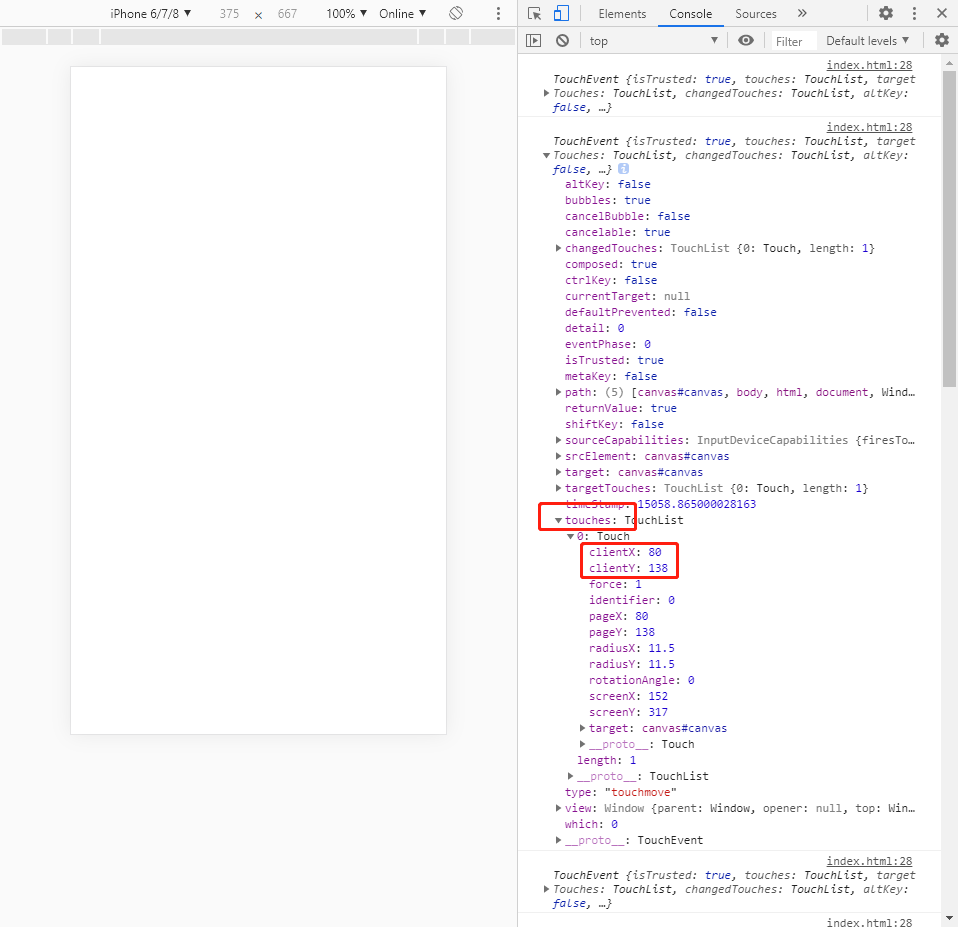Select the identifier: 0 line
958x927 pixels.
[632, 600]
